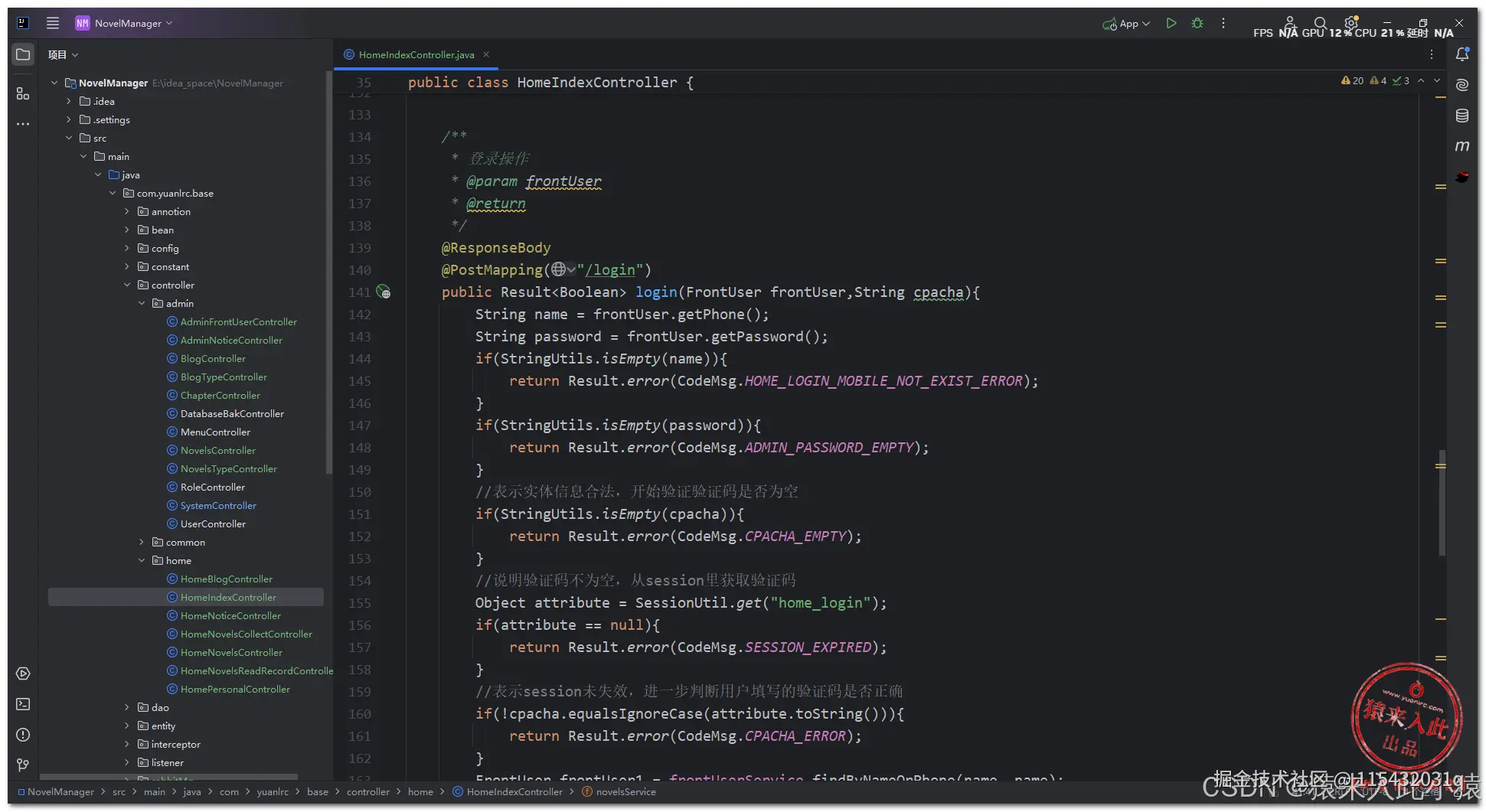Collapse the home package
Image resolution: width=1486 pixels, height=812 pixels.
pos(142,560)
